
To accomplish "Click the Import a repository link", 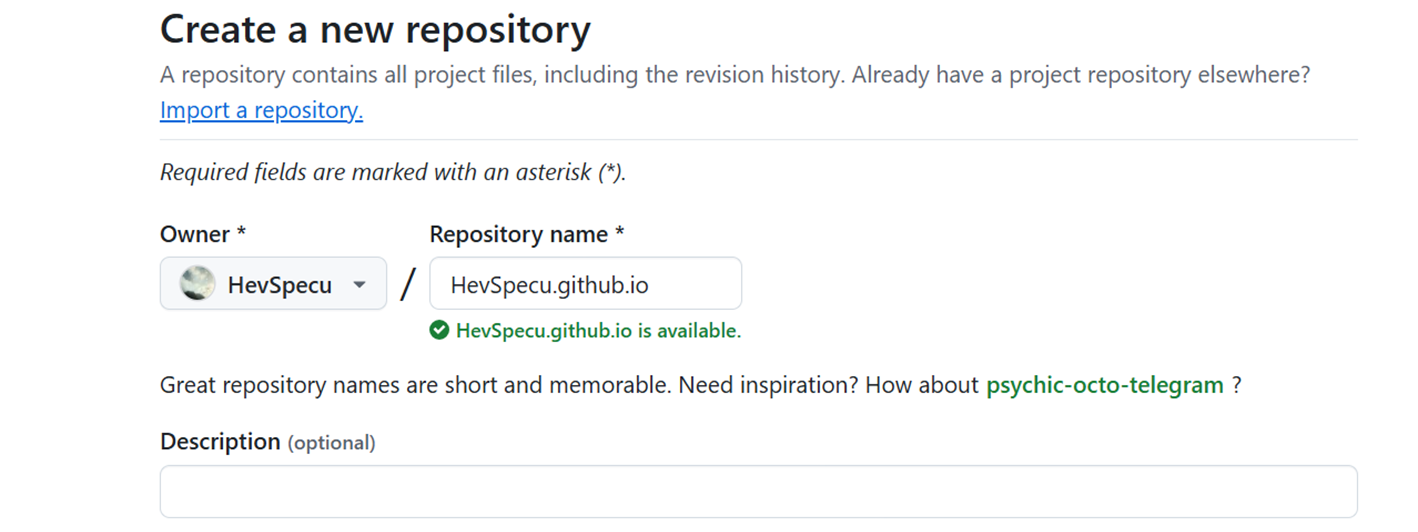I will click(261, 110).
